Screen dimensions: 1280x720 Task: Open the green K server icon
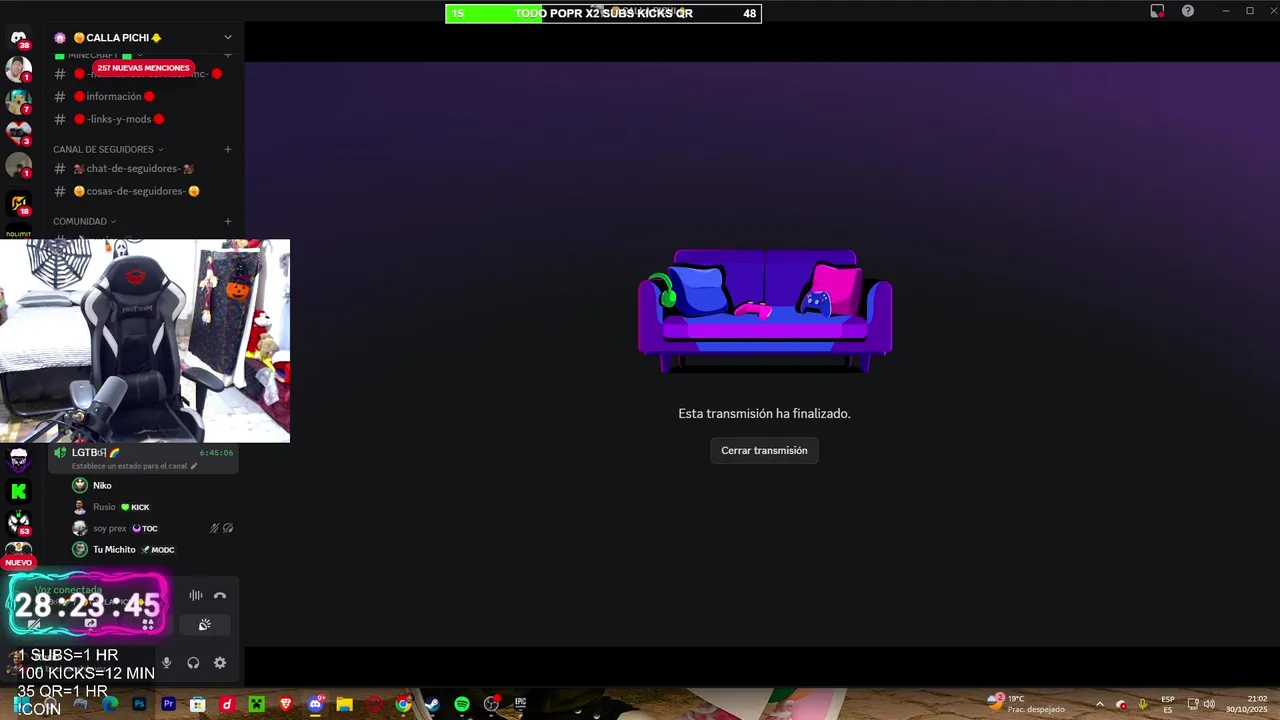point(19,491)
